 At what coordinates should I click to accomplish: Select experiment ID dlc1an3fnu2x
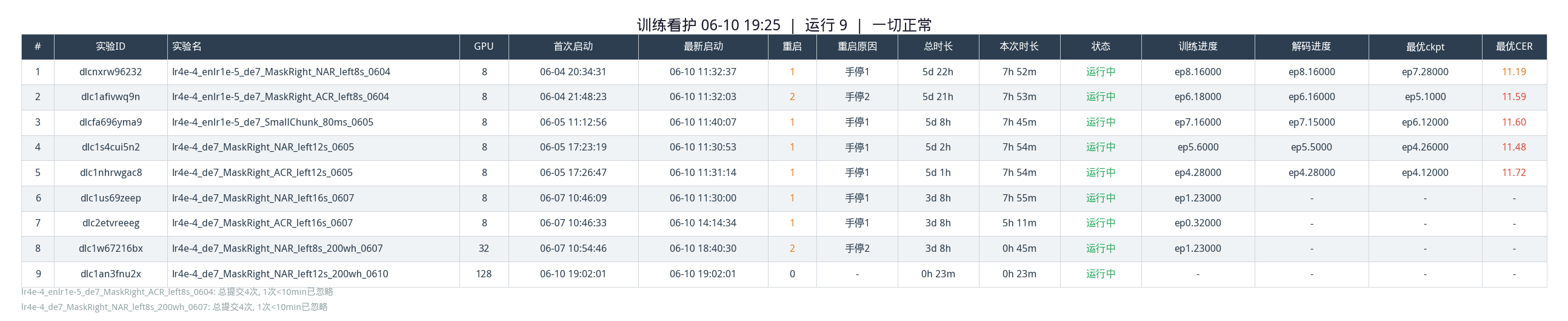110,274
